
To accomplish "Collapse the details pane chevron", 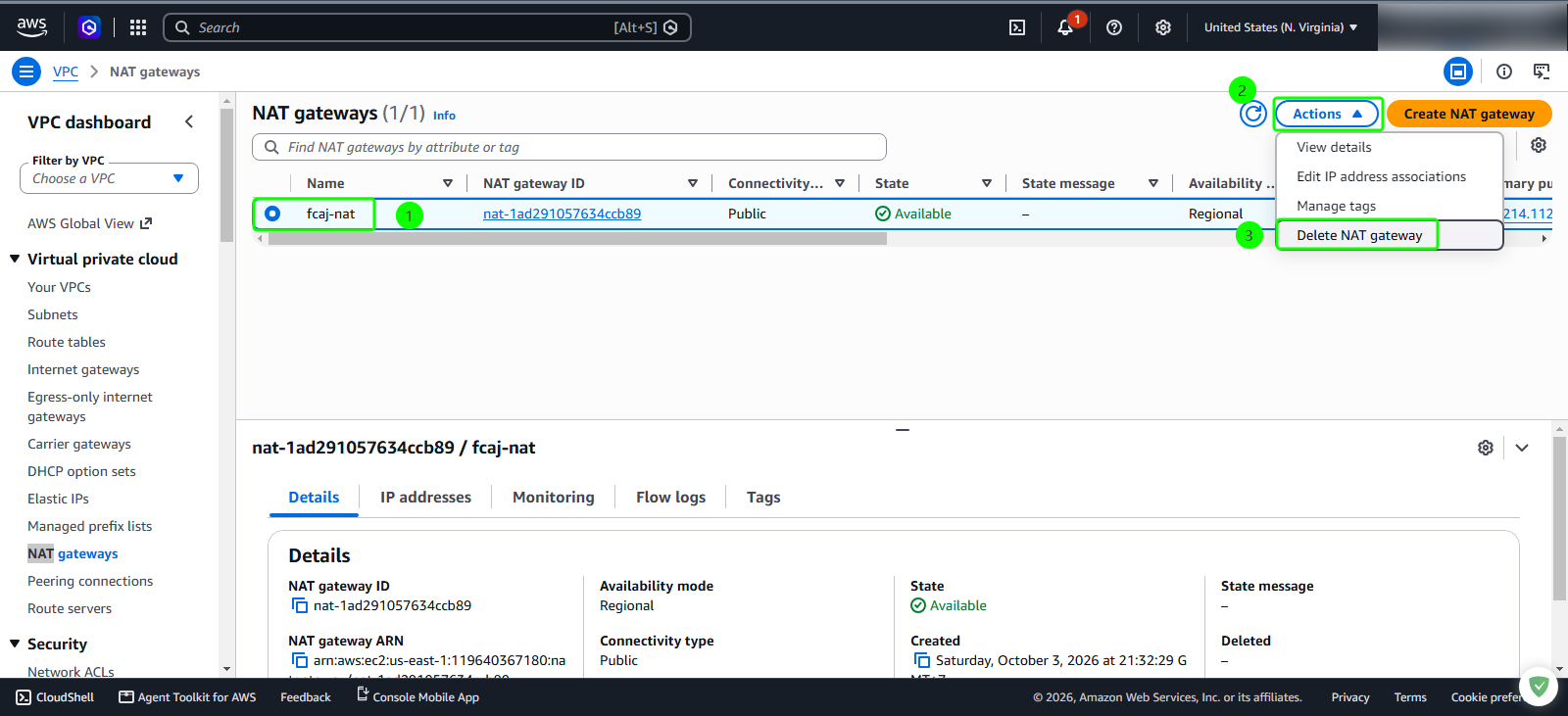I will (1522, 448).
